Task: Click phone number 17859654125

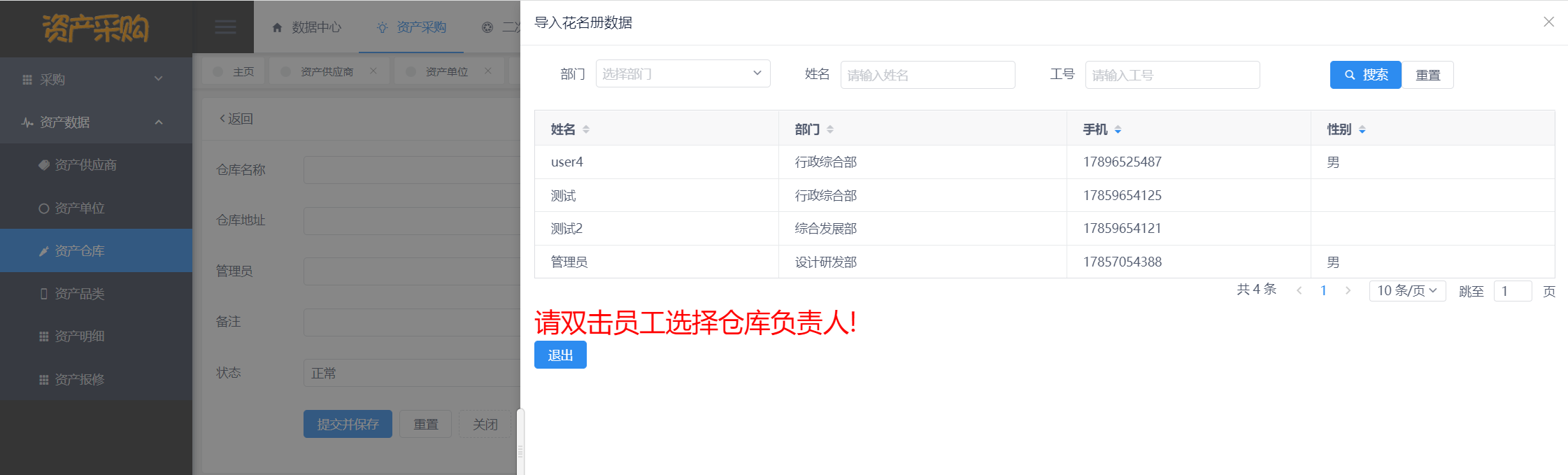Action: pyautogui.click(x=1122, y=195)
